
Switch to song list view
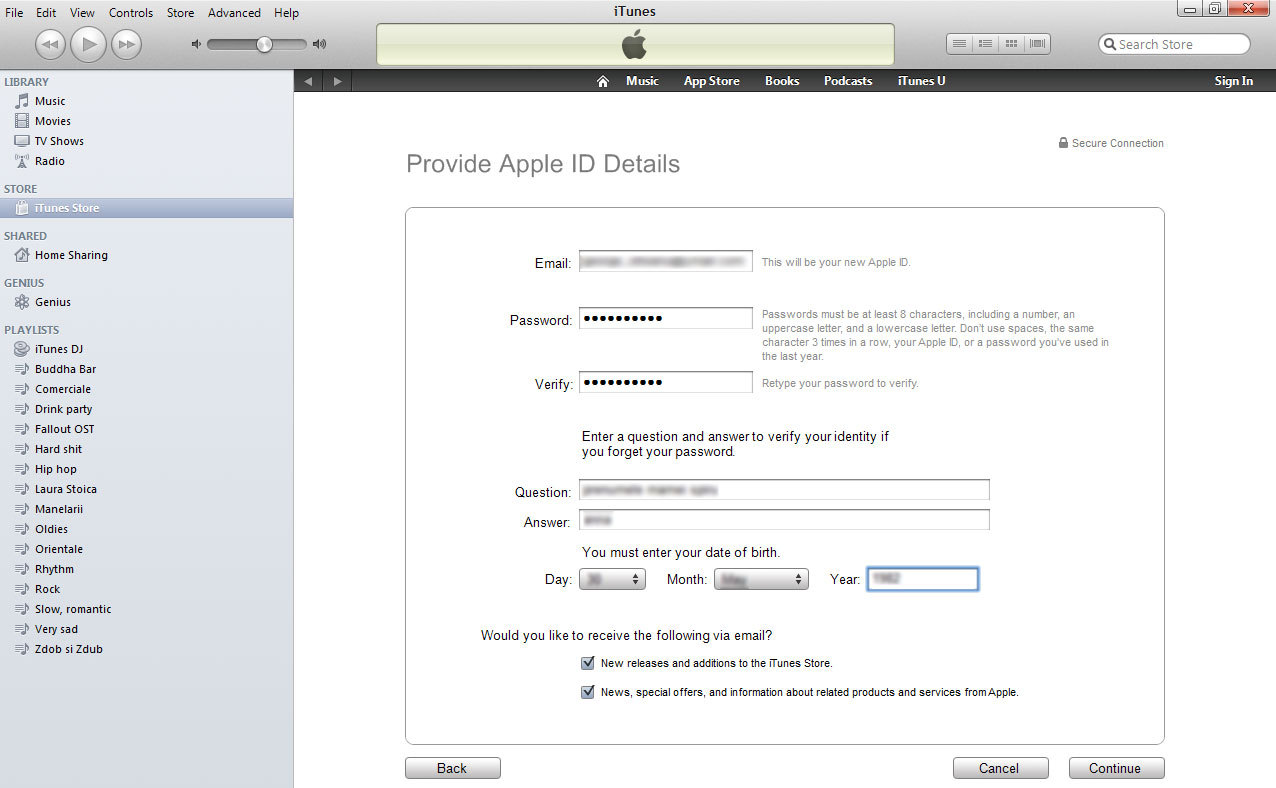[960, 44]
